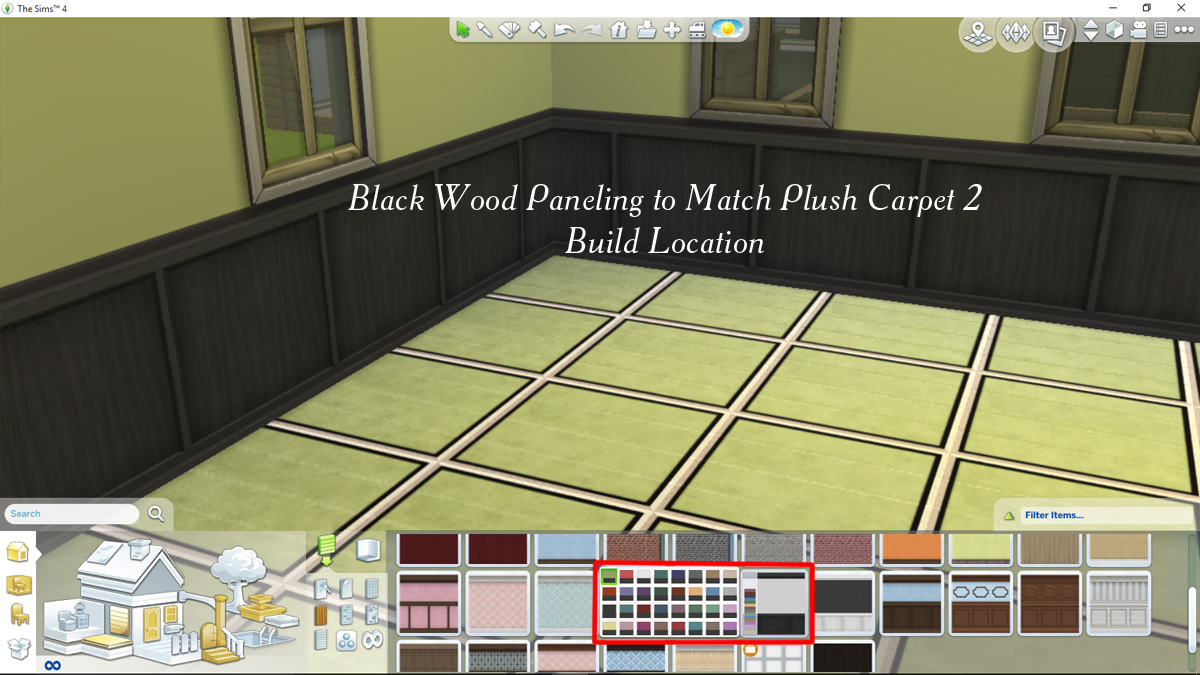Click the Filter Items label
The image size is (1200, 675).
(1054, 516)
